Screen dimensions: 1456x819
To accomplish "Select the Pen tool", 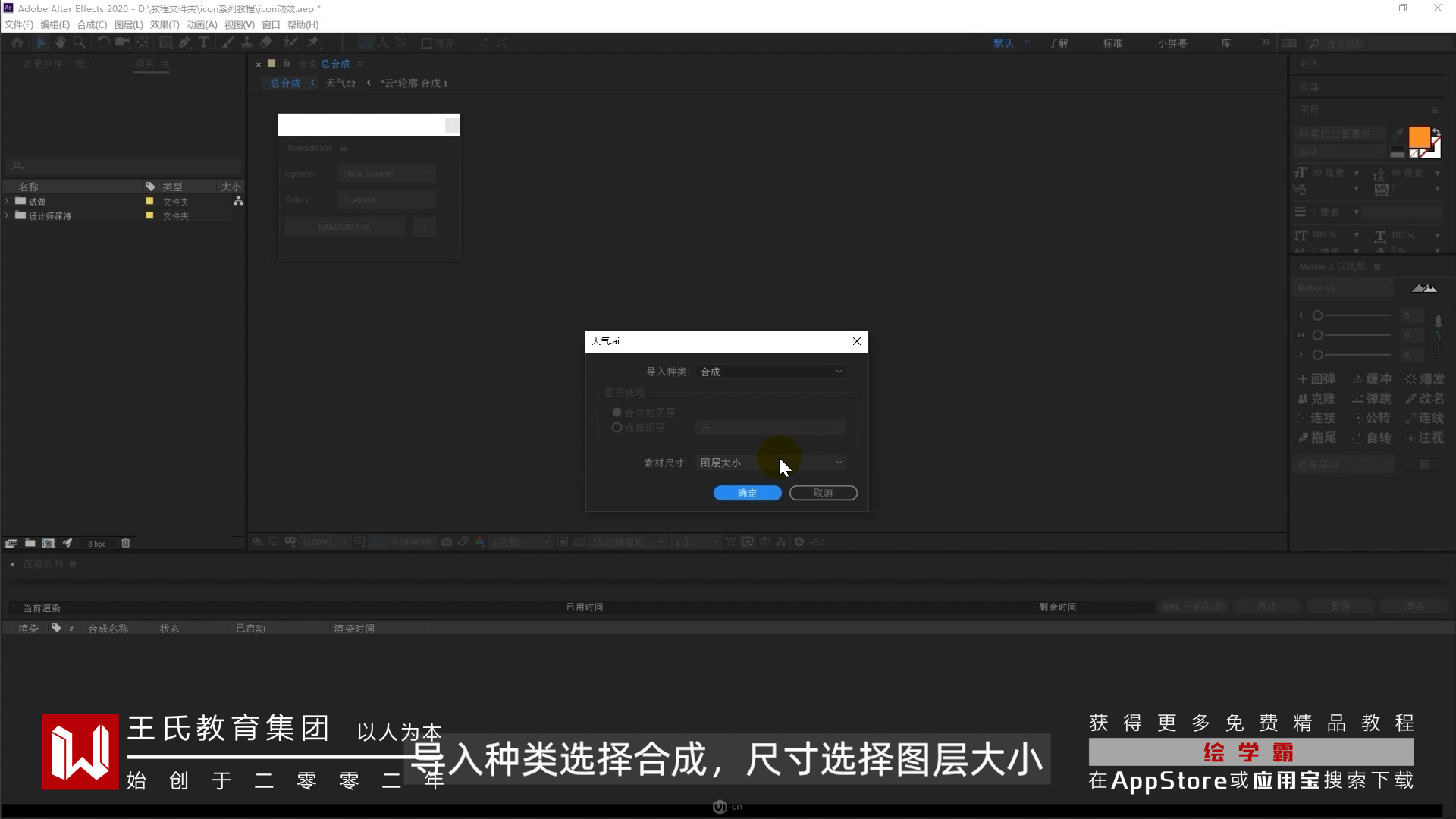I will tap(184, 43).
